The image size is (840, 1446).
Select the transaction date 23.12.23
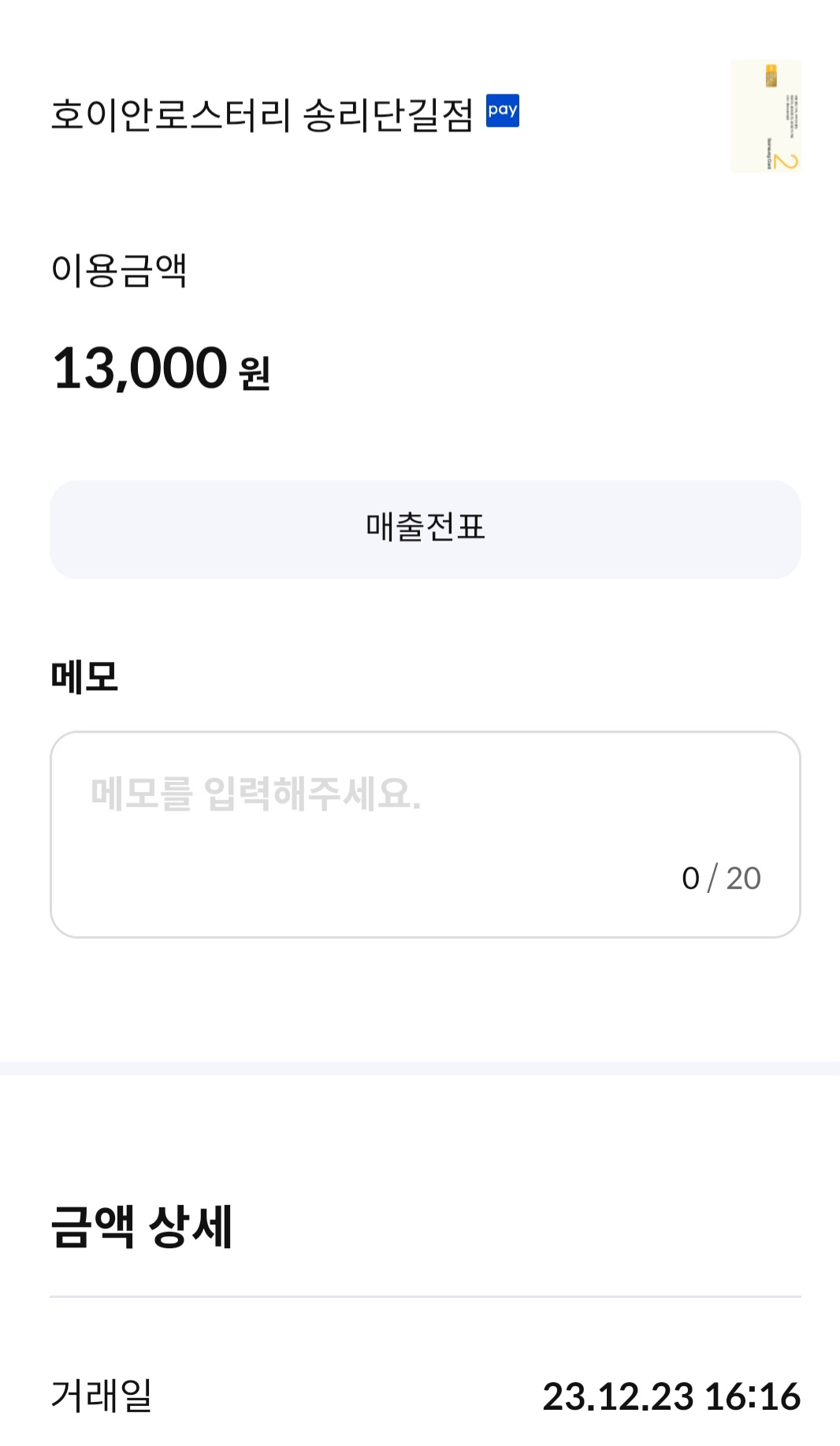pos(618,1396)
